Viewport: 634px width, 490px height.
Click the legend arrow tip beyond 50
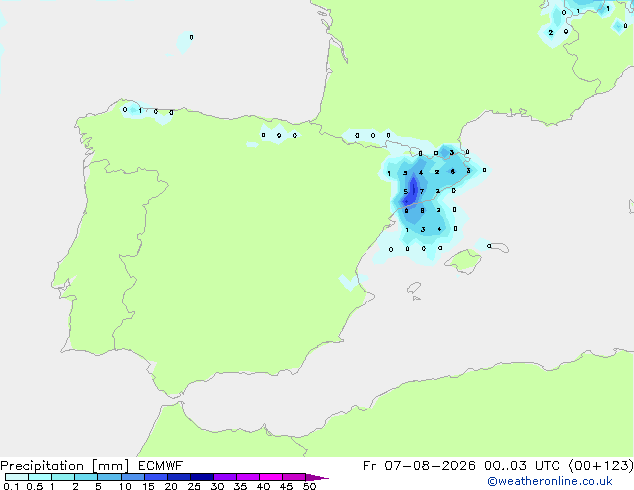pyautogui.click(x=318, y=477)
